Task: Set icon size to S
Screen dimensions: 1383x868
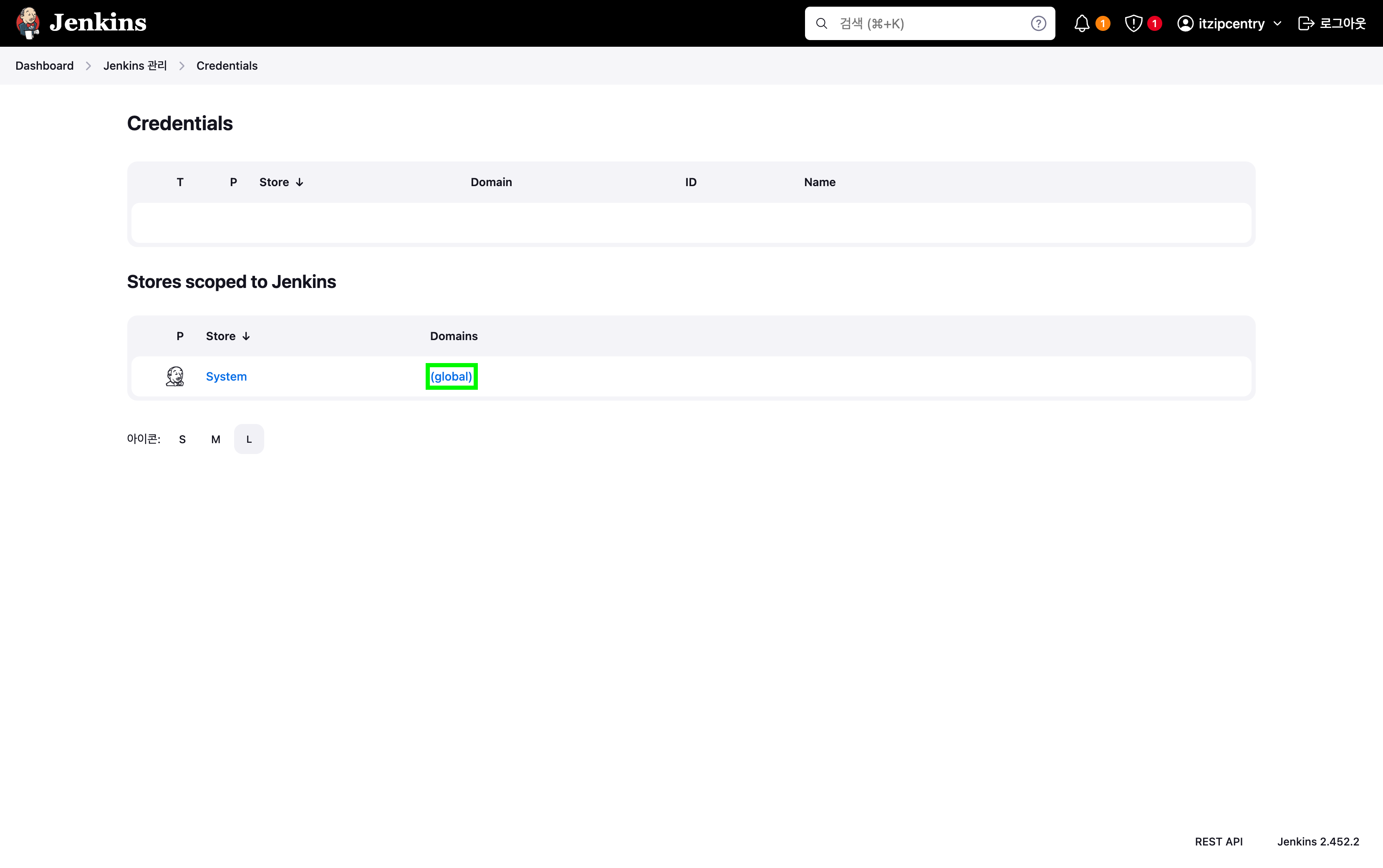Action: pos(182,439)
